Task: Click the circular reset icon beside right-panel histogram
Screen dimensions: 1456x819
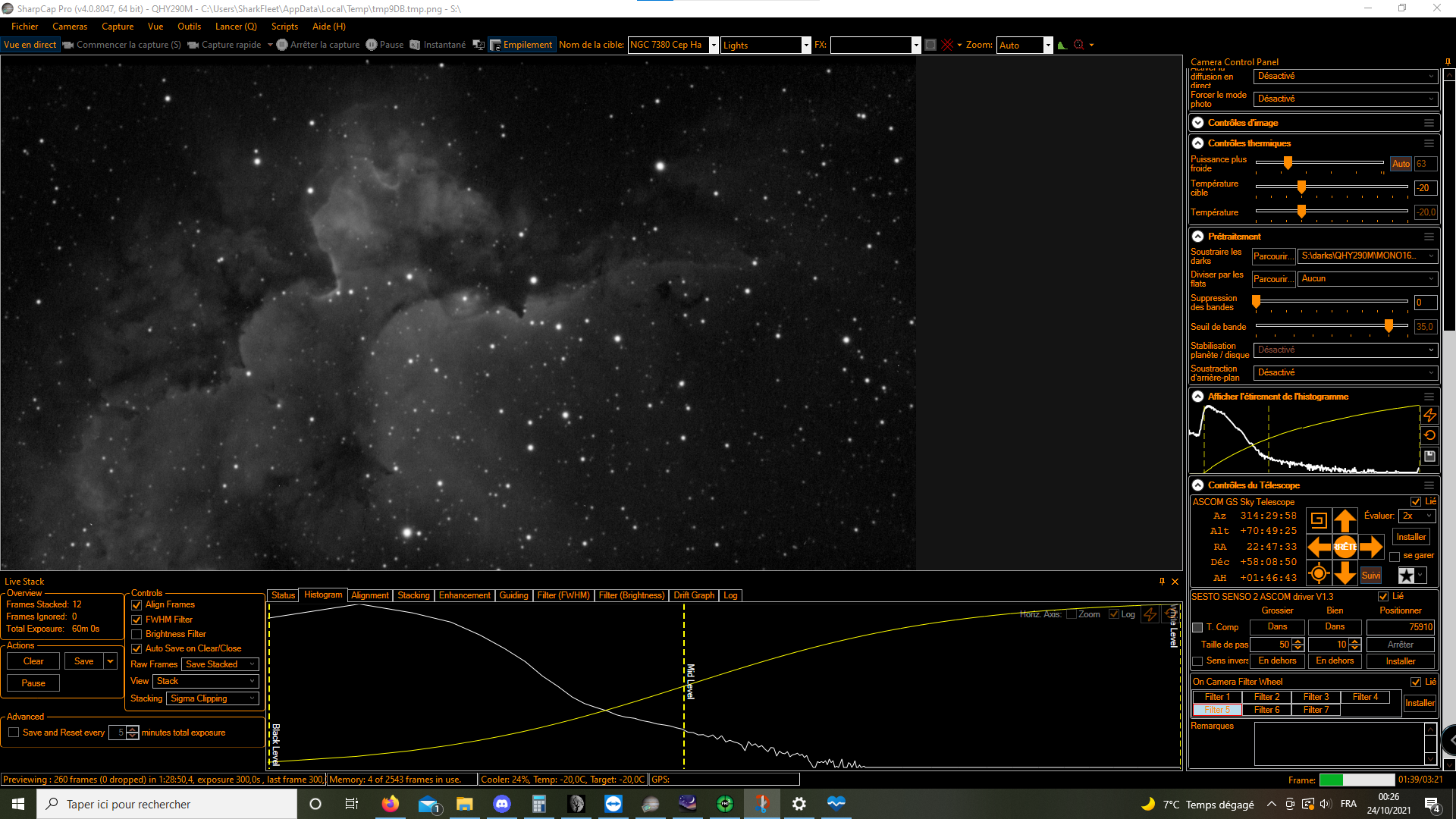Action: 1429,435
